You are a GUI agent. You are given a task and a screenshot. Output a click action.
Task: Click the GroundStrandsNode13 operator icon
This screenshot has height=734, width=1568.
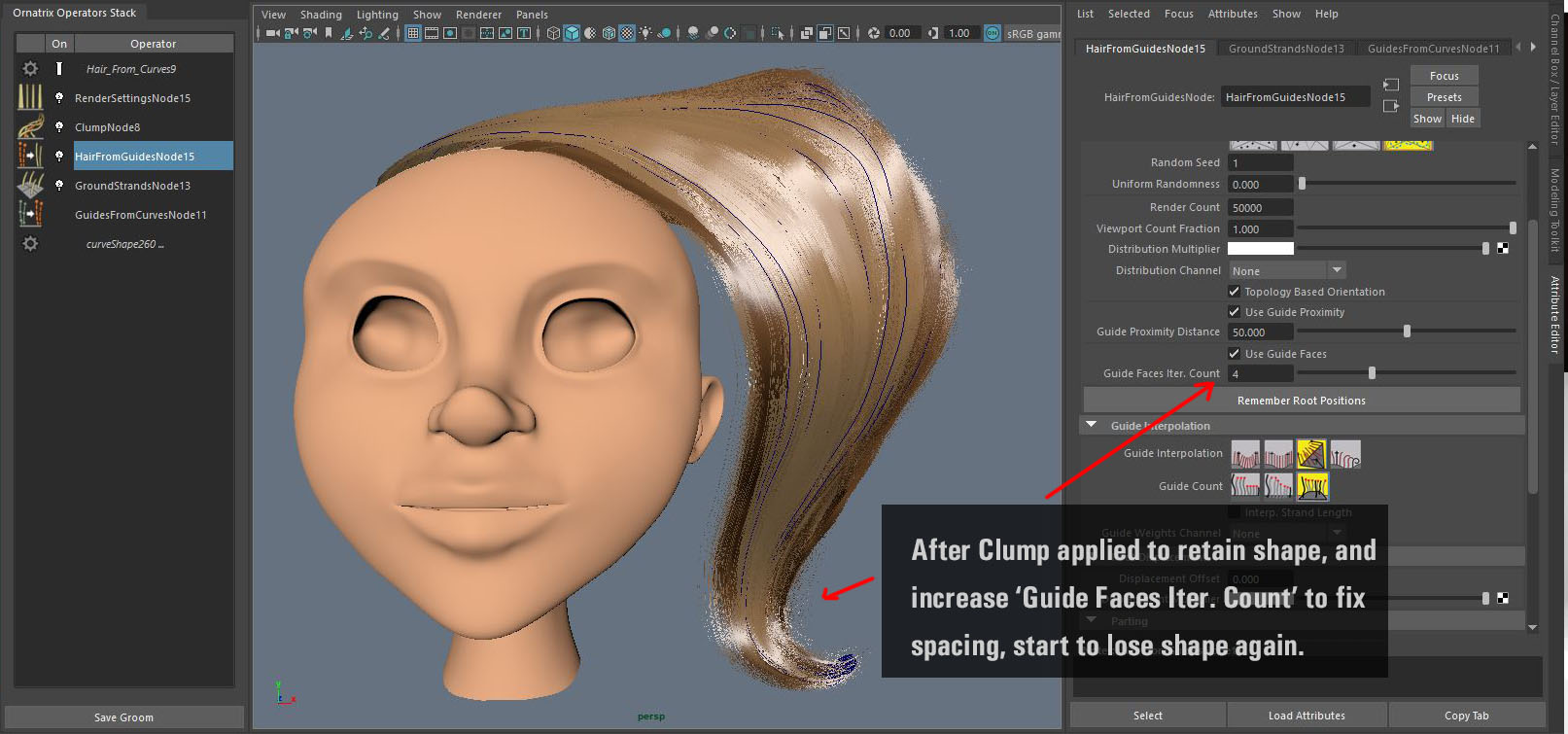tap(30, 185)
